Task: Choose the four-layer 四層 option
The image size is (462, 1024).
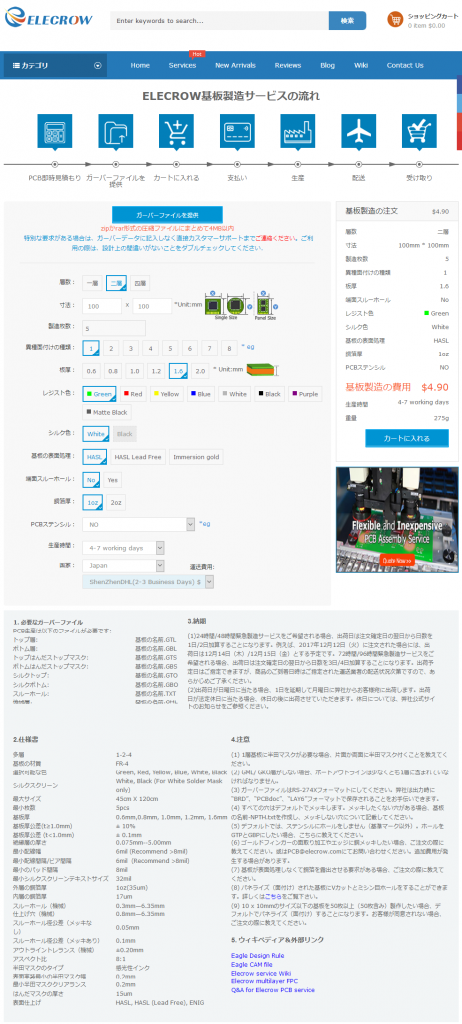Action: coord(140,284)
